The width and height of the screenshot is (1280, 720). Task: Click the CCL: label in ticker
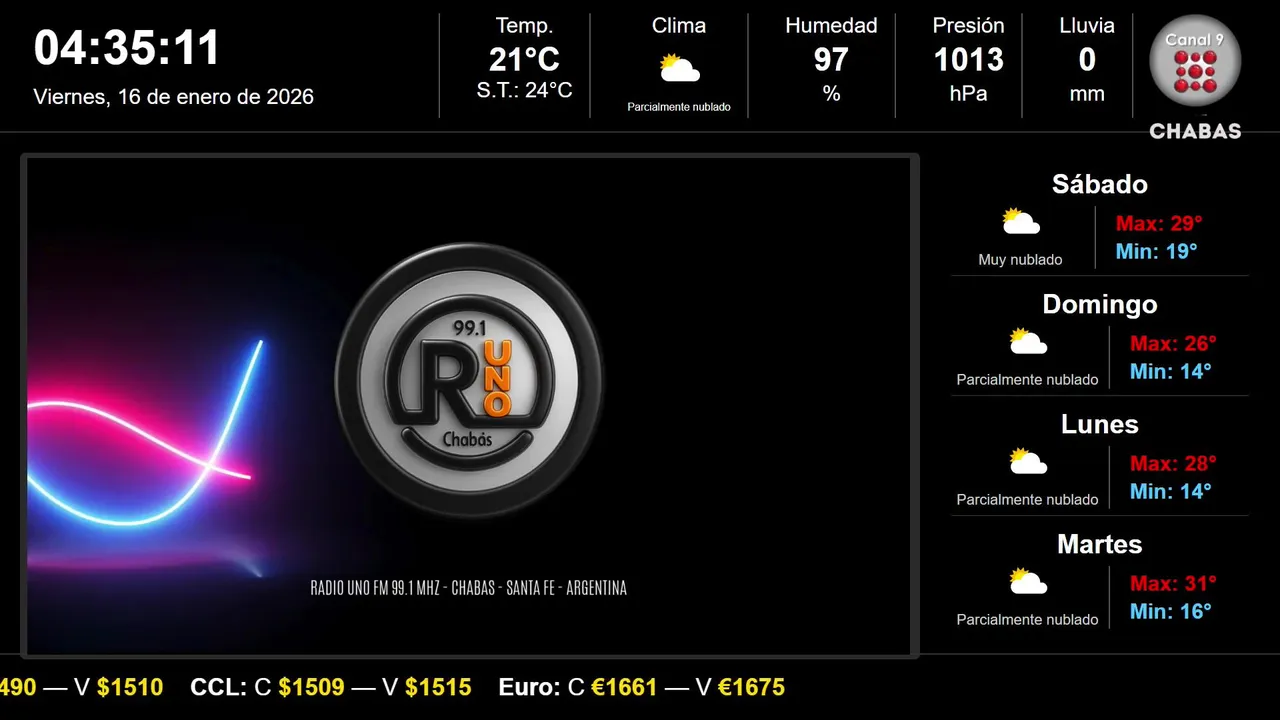219,687
